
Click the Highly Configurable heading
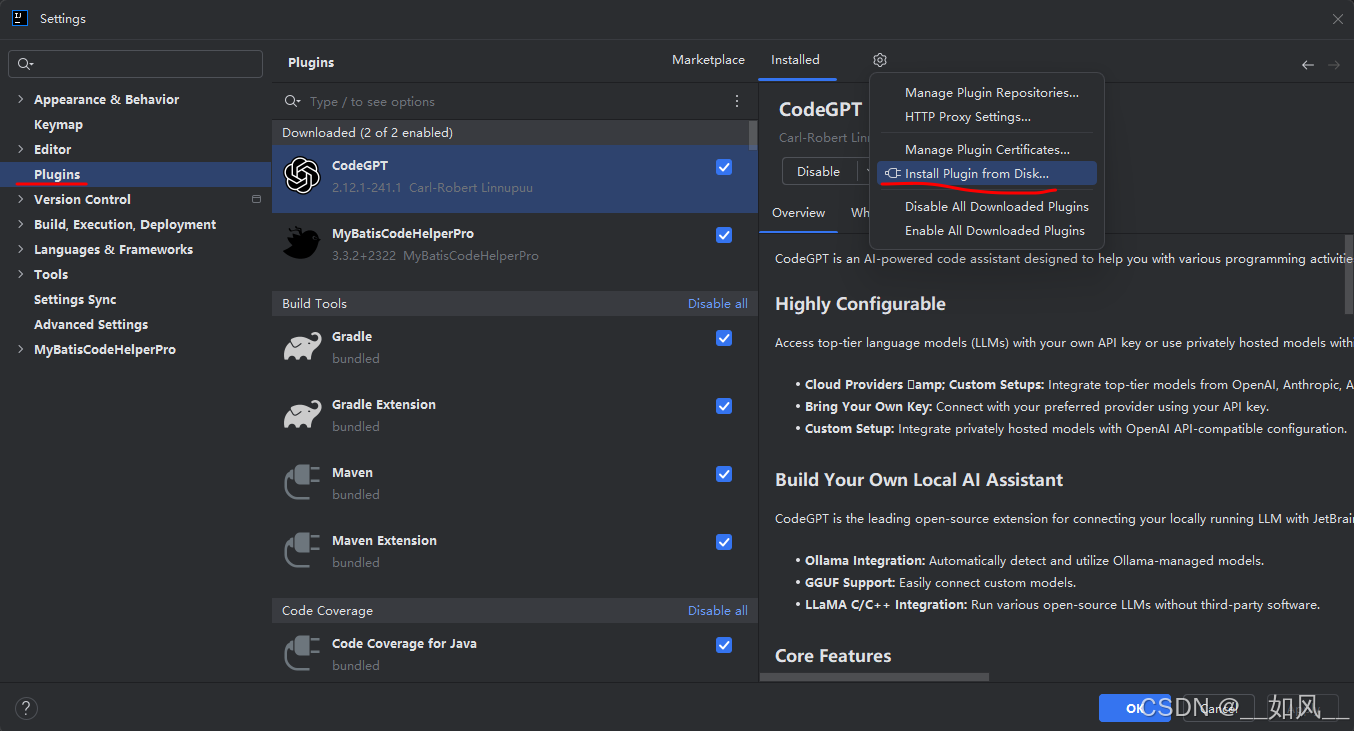(x=860, y=304)
